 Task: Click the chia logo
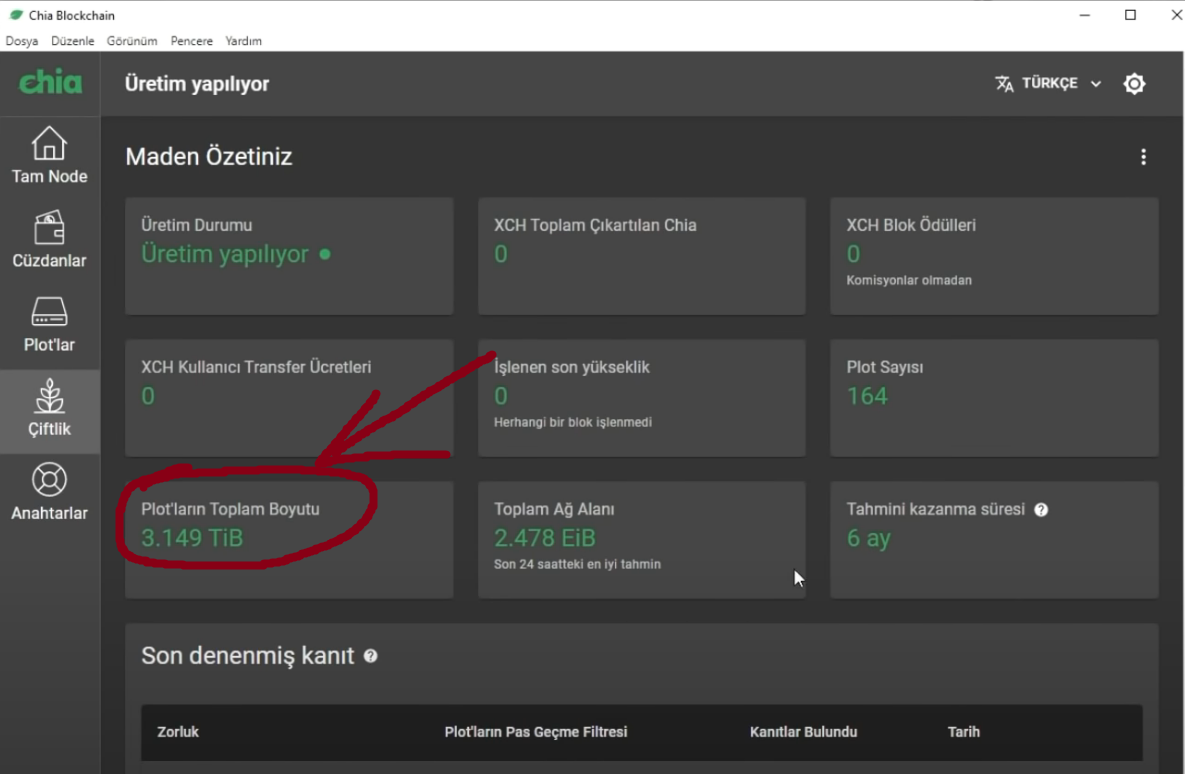(x=50, y=82)
